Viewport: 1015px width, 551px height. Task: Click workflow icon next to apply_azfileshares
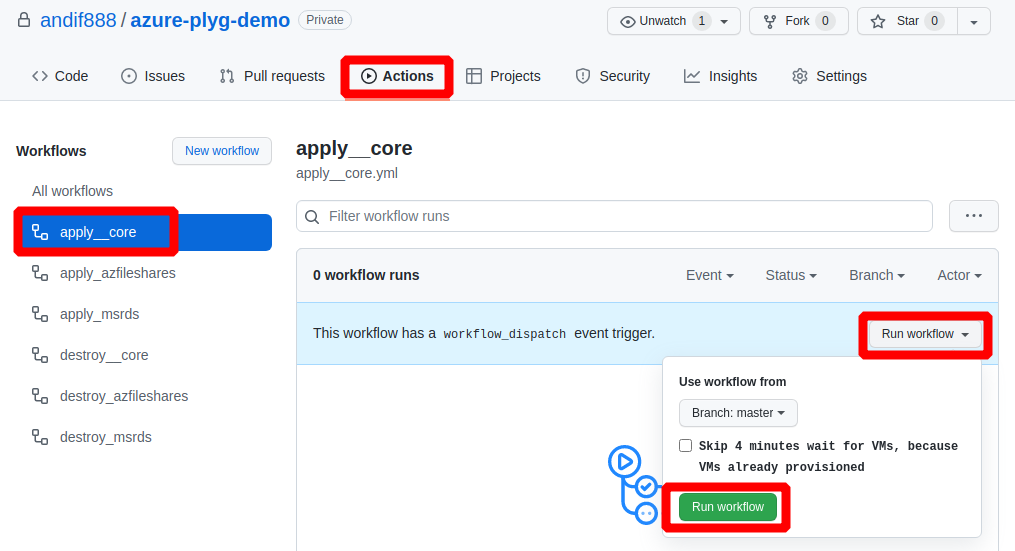click(x=40, y=273)
